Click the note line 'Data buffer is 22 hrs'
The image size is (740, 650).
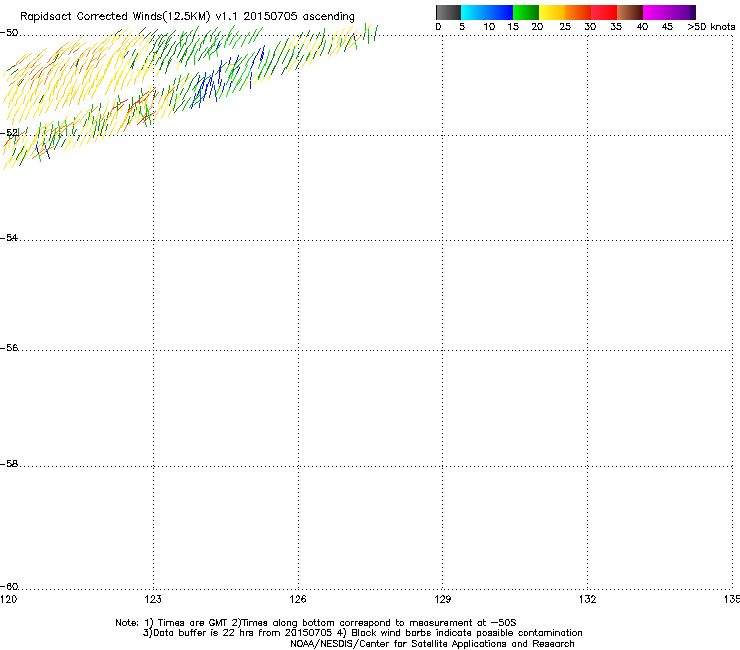click(x=362, y=633)
